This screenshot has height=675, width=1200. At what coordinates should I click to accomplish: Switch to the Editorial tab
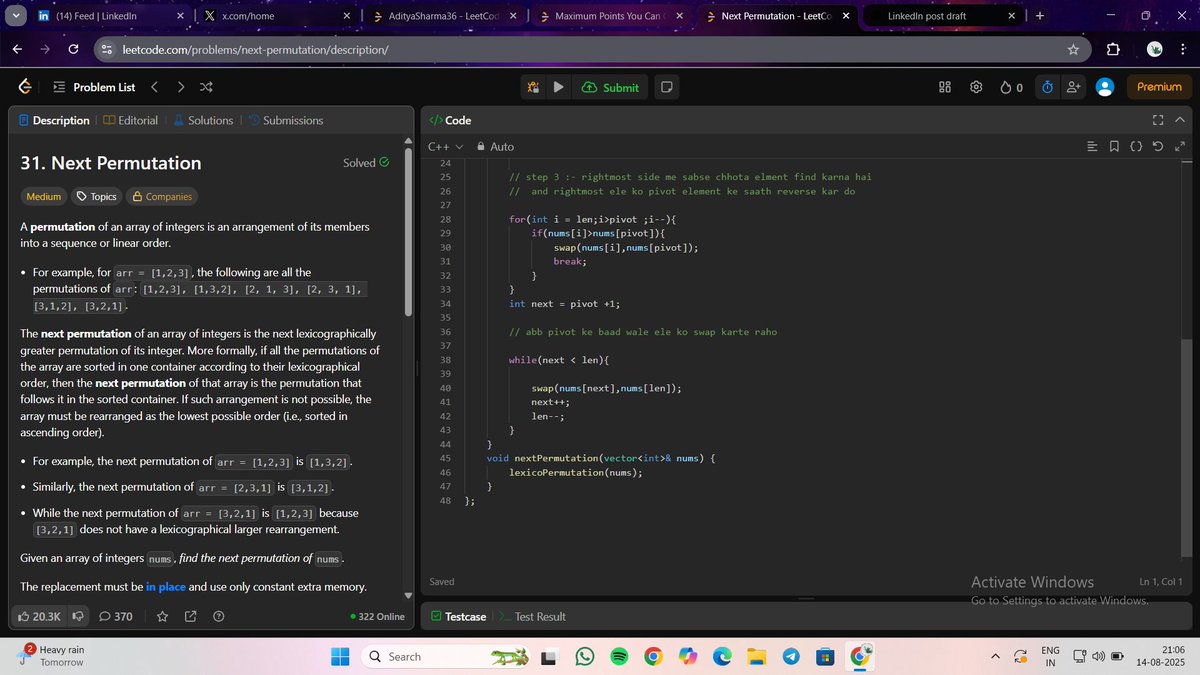point(130,120)
